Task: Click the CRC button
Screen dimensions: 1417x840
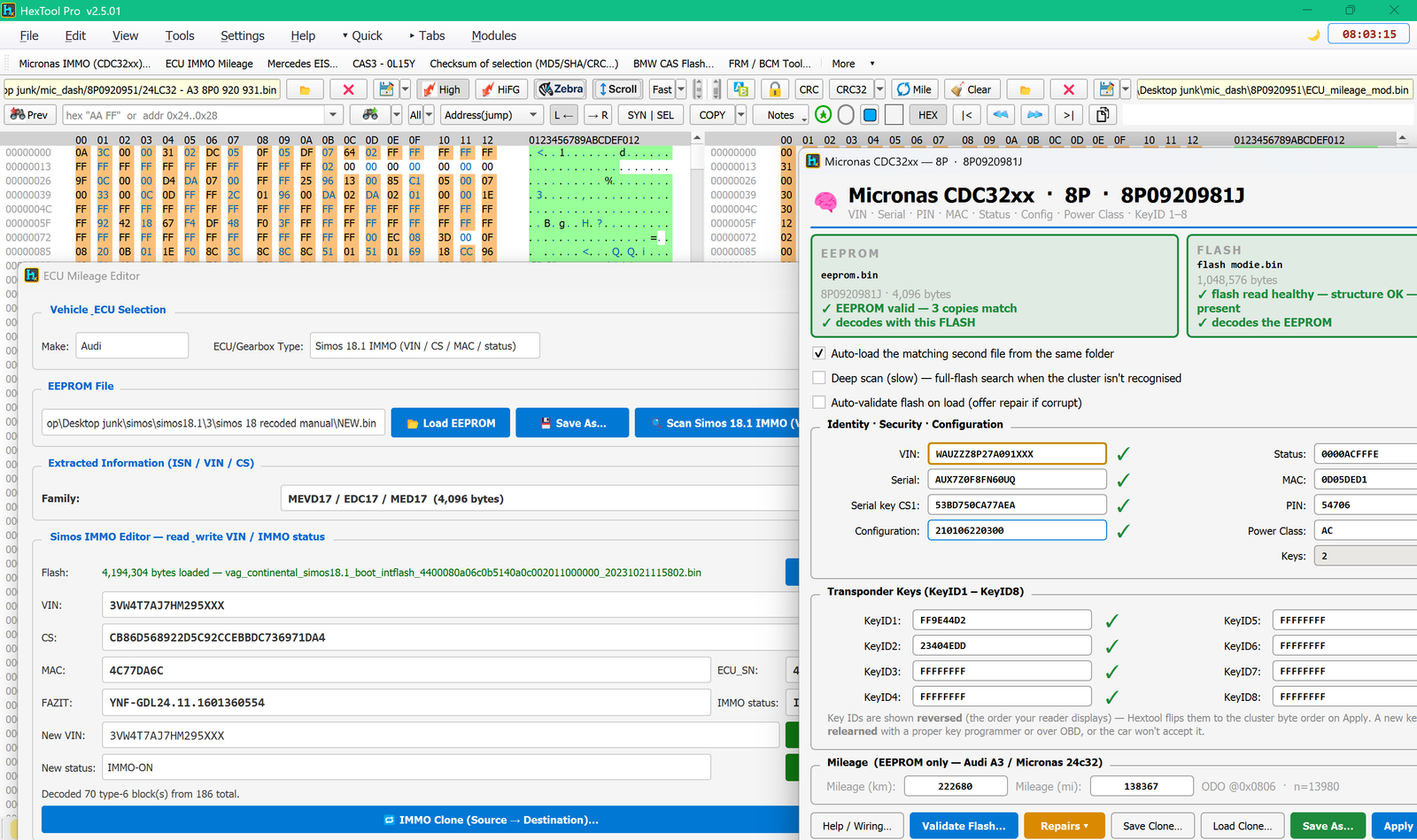Action: [809, 89]
